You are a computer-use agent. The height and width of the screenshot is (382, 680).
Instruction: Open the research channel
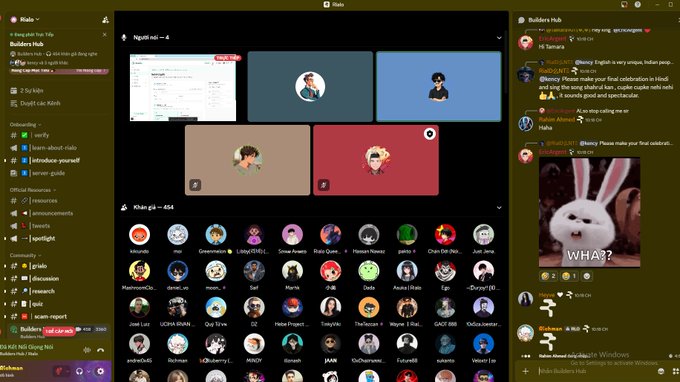coord(43,291)
